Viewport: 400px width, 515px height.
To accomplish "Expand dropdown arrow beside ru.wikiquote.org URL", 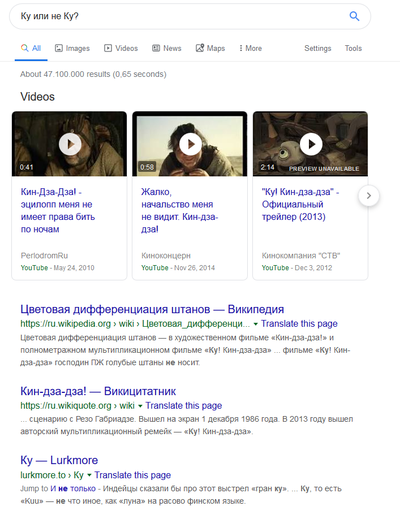I will 140,406.
